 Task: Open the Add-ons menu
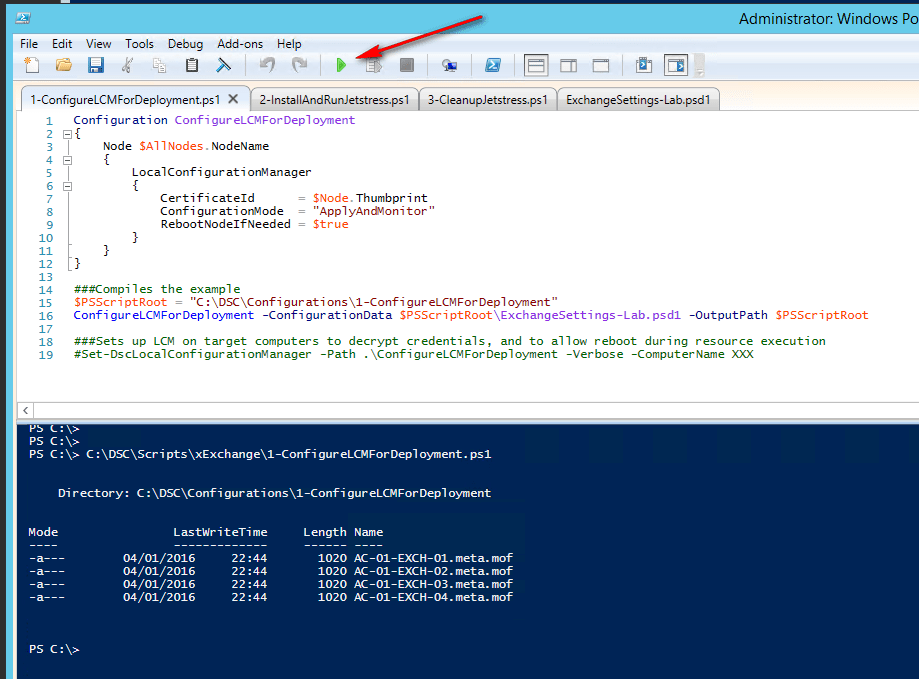pos(239,44)
